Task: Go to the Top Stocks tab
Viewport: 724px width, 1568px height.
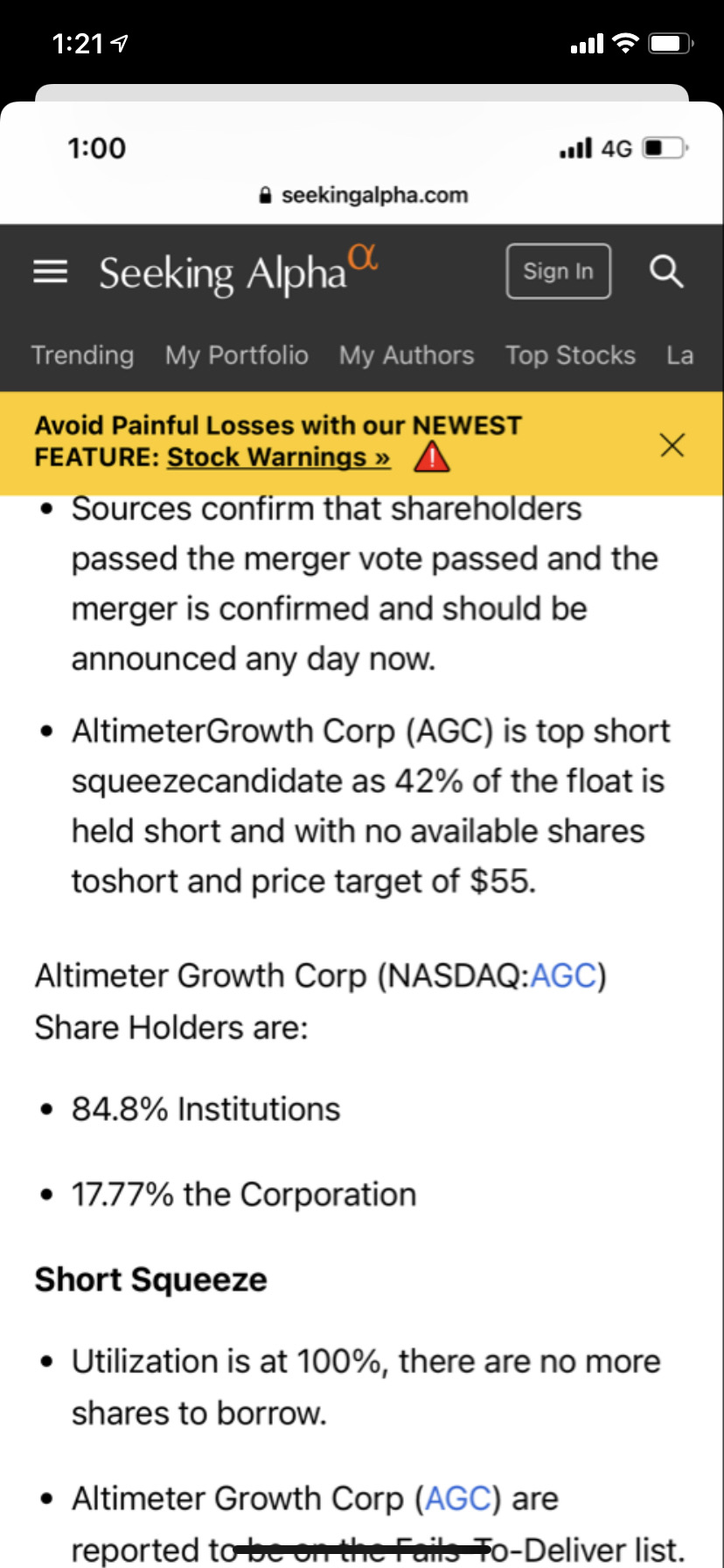Action: (570, 355)
